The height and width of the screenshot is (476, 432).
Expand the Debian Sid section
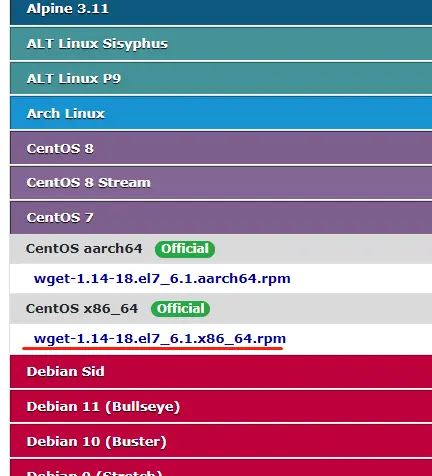click(x=221, y=371)
